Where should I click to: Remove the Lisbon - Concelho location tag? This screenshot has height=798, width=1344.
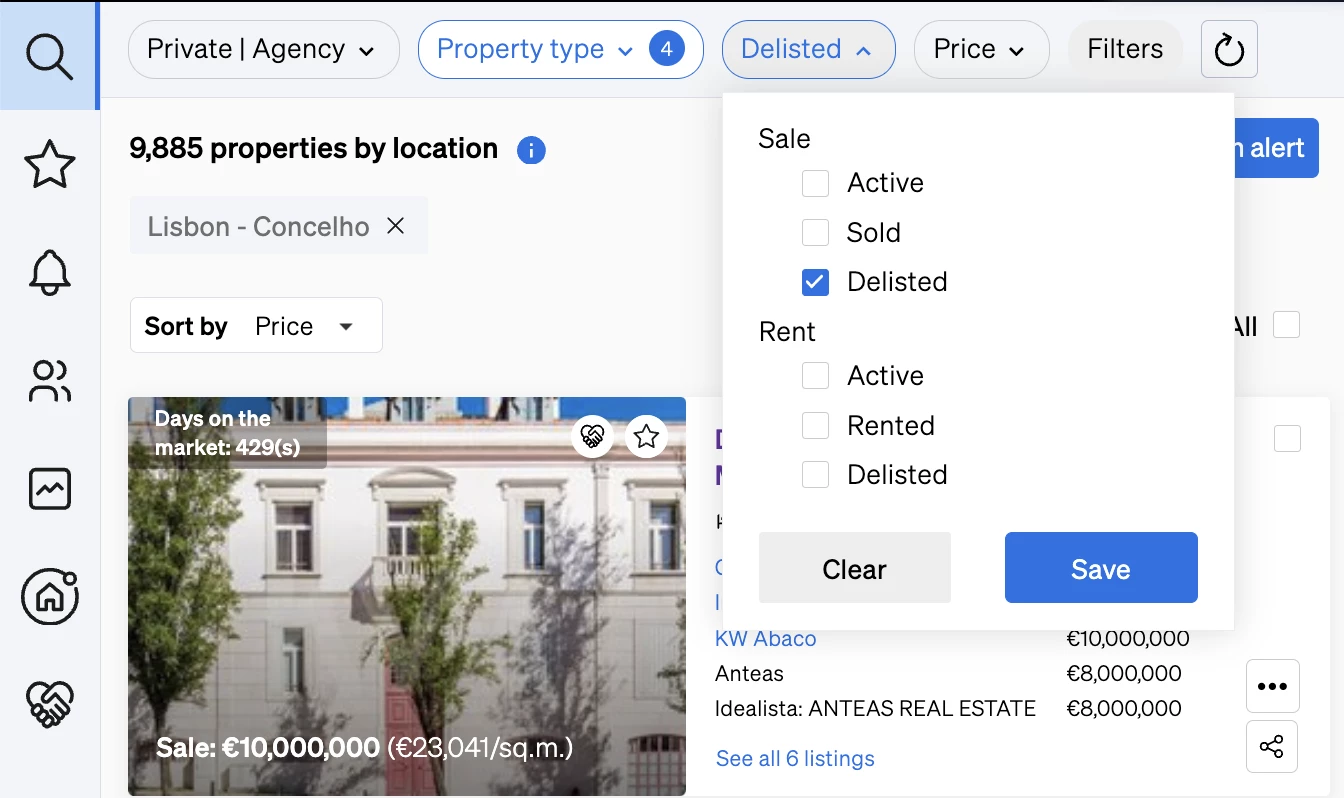tap(396, 226)
